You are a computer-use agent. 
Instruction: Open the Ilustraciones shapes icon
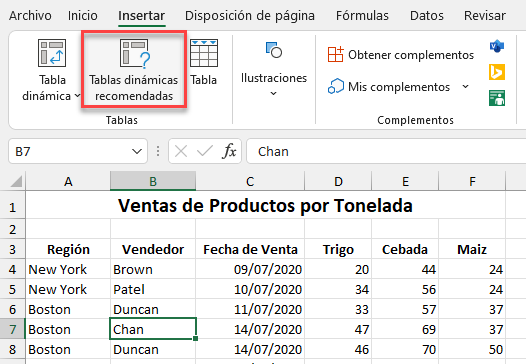[x=274, y=50]
